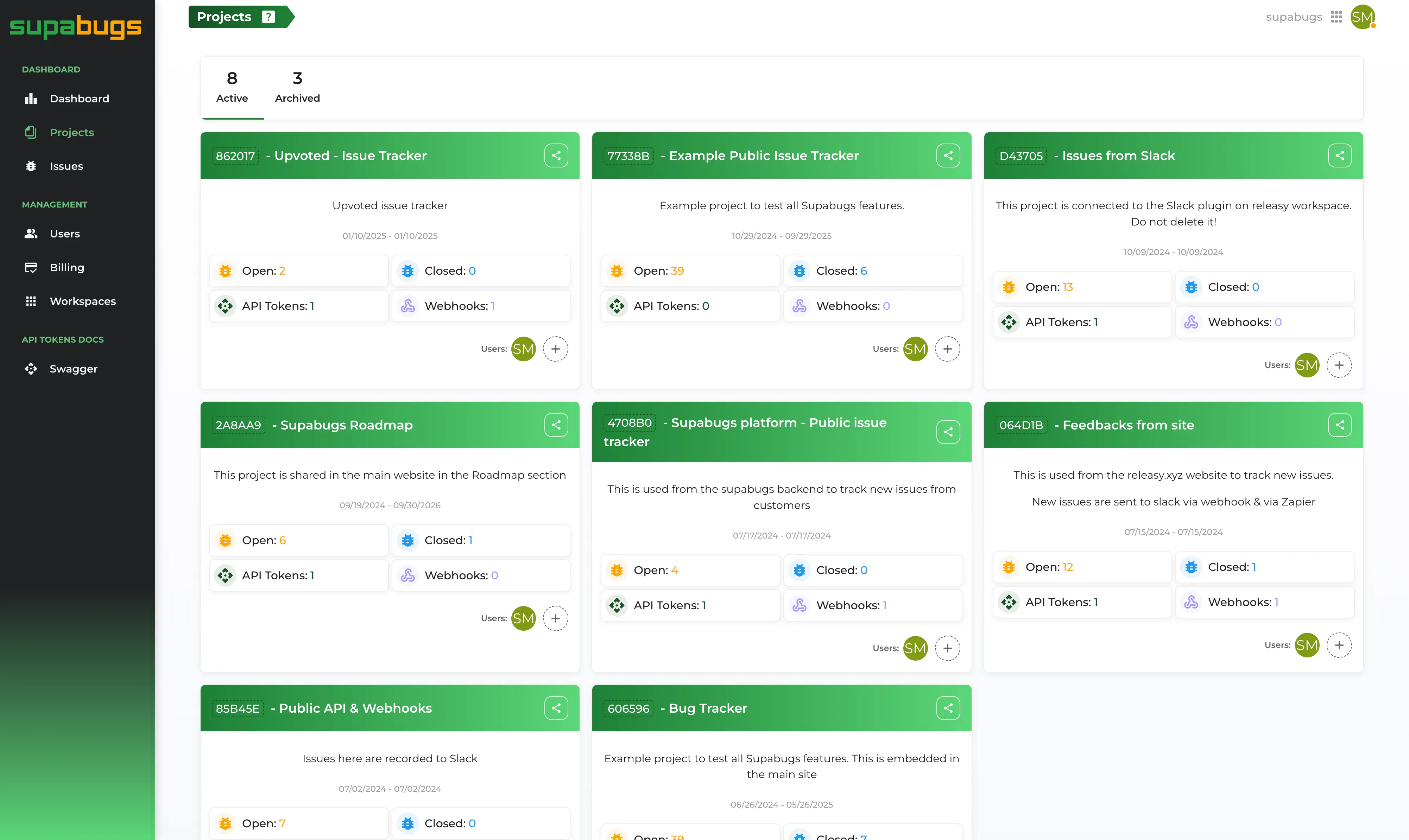Share the Example Public Issue Tracker project
Screen dimensions: 1409x840
[x=948, y=156]
